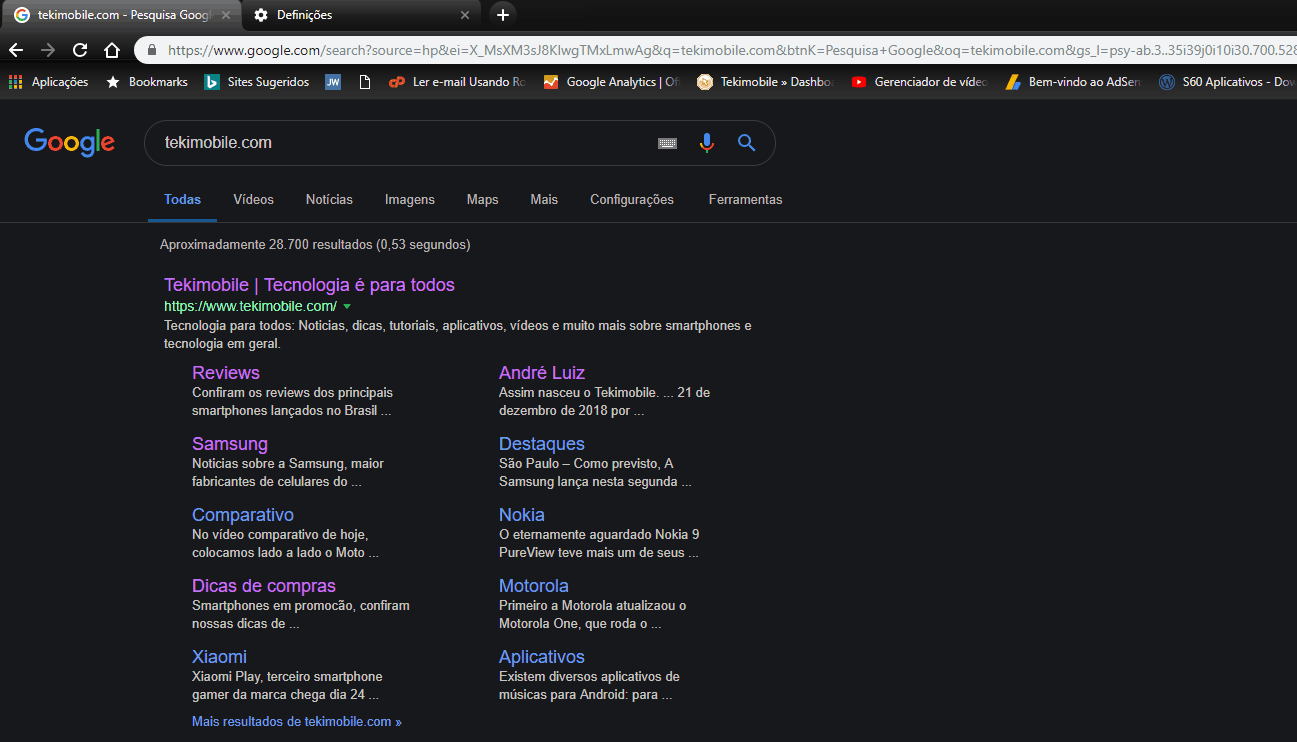This screenshot has height=742, width=1297.
Task: Open the Aplicativos sitelink
Action: [x=542, y=657]
